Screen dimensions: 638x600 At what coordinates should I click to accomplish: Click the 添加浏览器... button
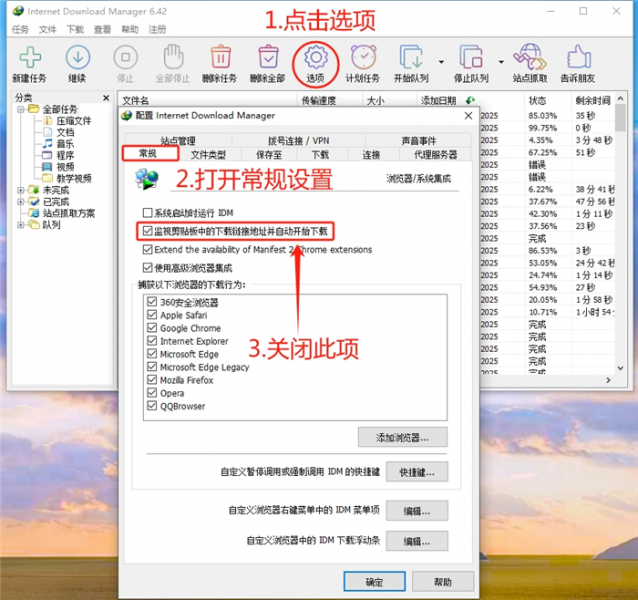tap(402, 437)
